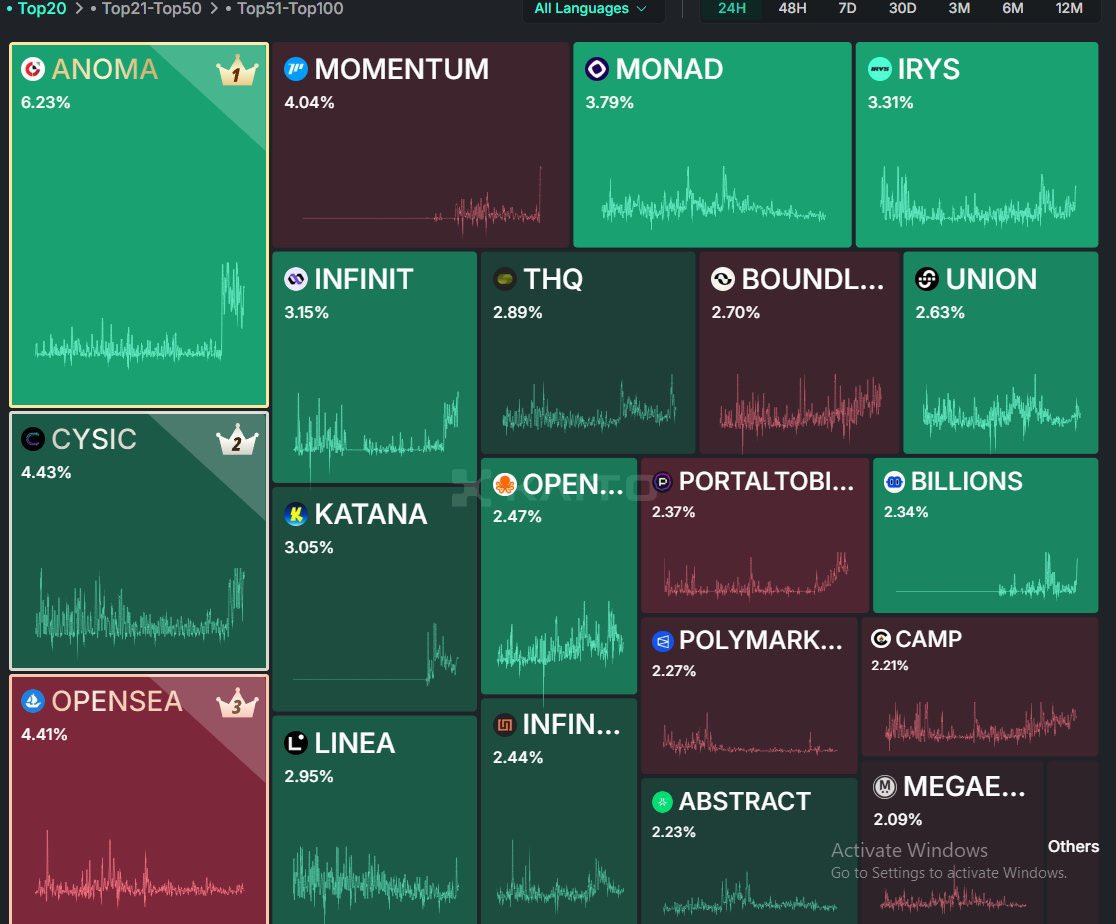The width and height of the screenshot is (1116, 924).
Task: Click the PORTALTOBI... project logo icon
Action: point(662,482)
